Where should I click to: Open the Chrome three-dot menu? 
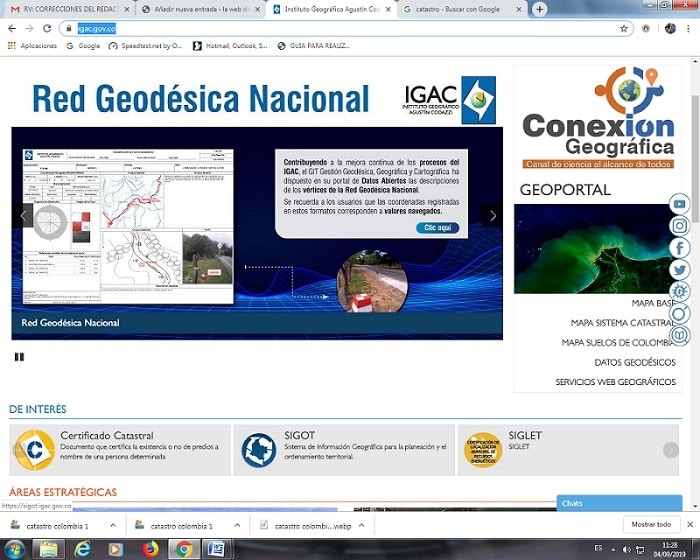pyautogui.click(x=688, y=29)
